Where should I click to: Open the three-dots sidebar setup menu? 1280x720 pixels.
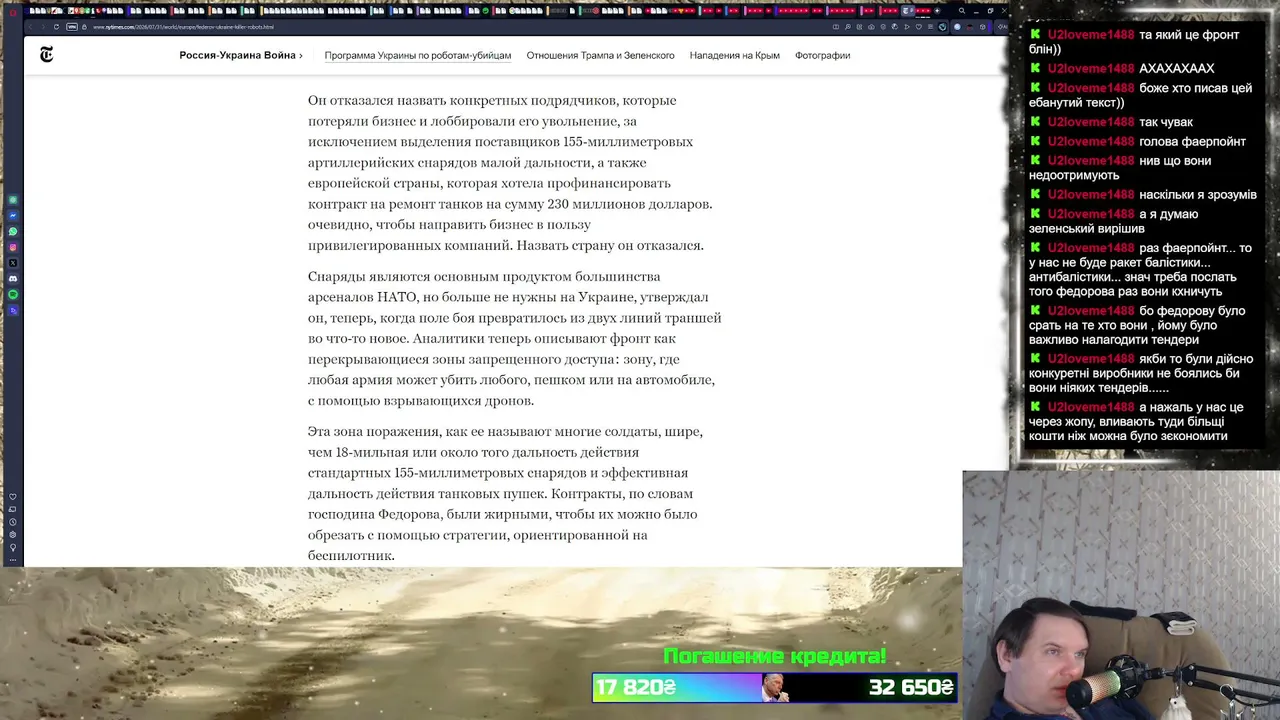click(13, 560)
